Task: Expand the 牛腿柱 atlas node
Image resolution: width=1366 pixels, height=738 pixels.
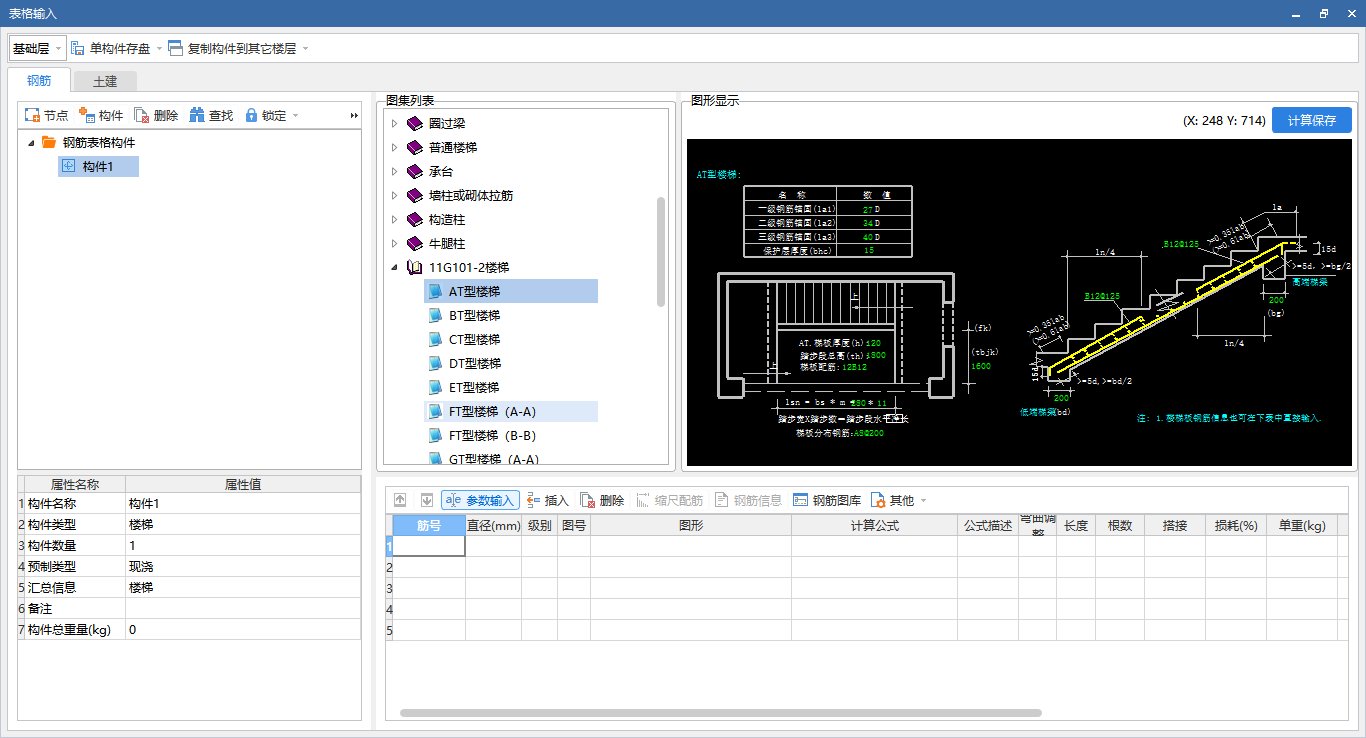Action: coord(394,243)
